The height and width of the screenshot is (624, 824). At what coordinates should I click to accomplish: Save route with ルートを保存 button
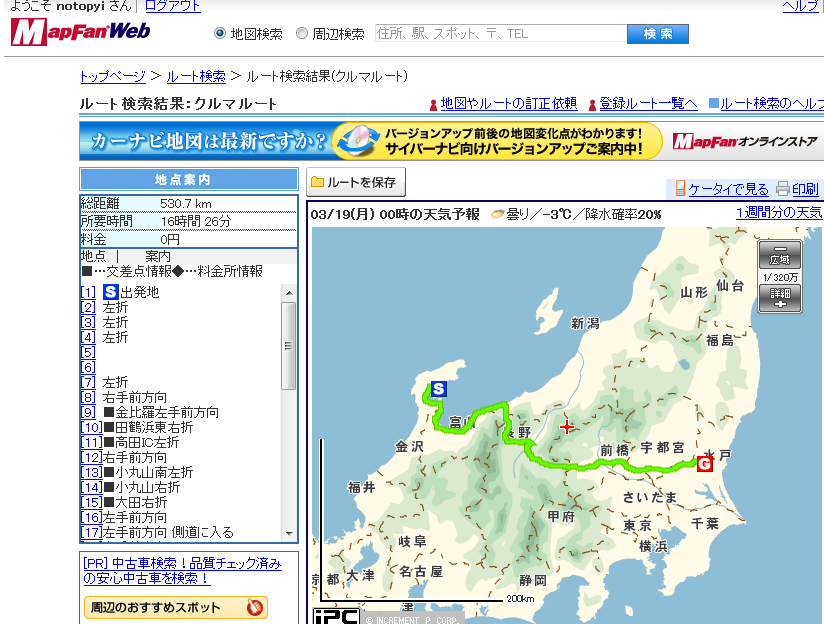point(356,183)
